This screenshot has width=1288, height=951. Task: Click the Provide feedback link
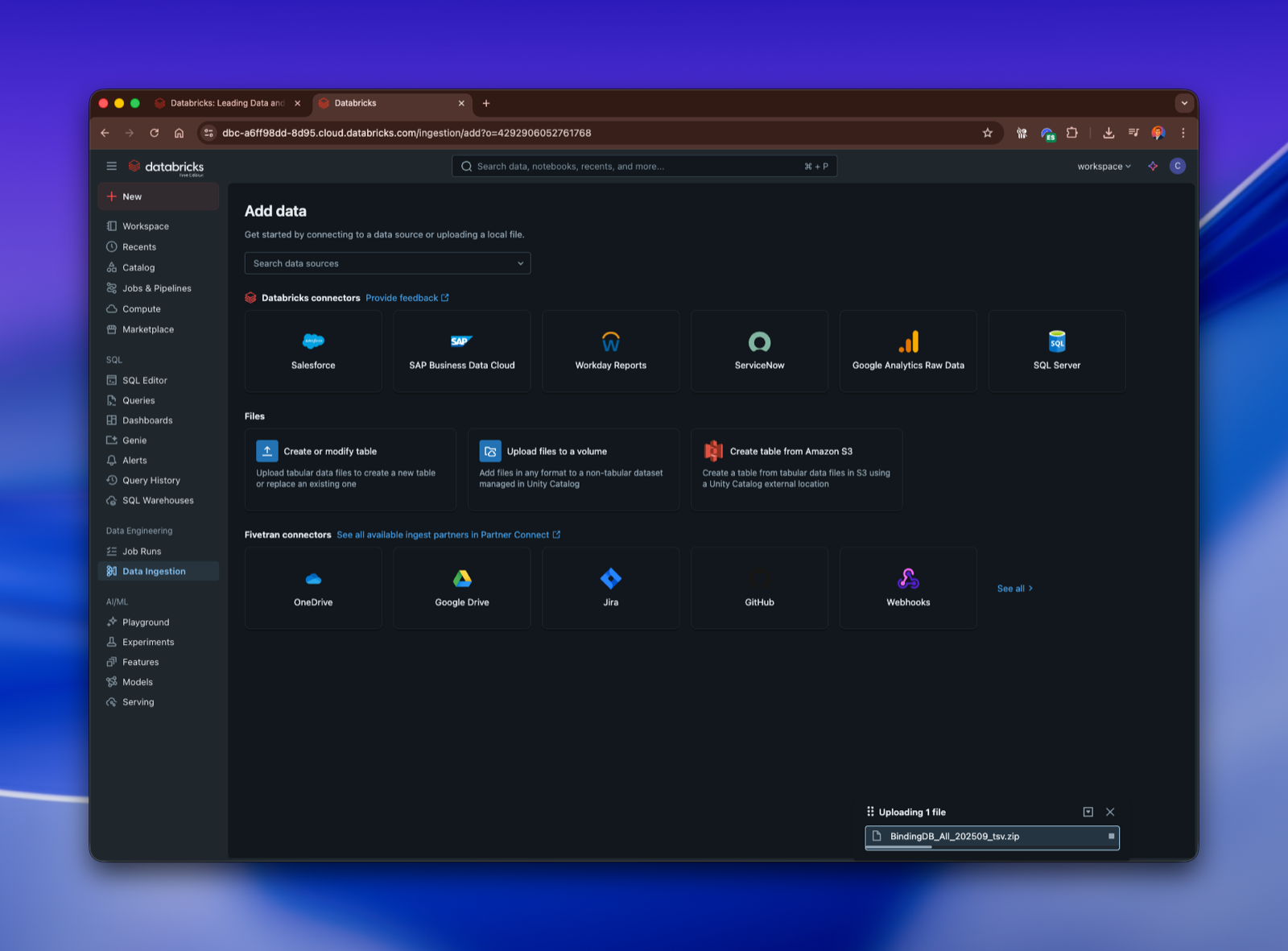click(x=402, y=297)
